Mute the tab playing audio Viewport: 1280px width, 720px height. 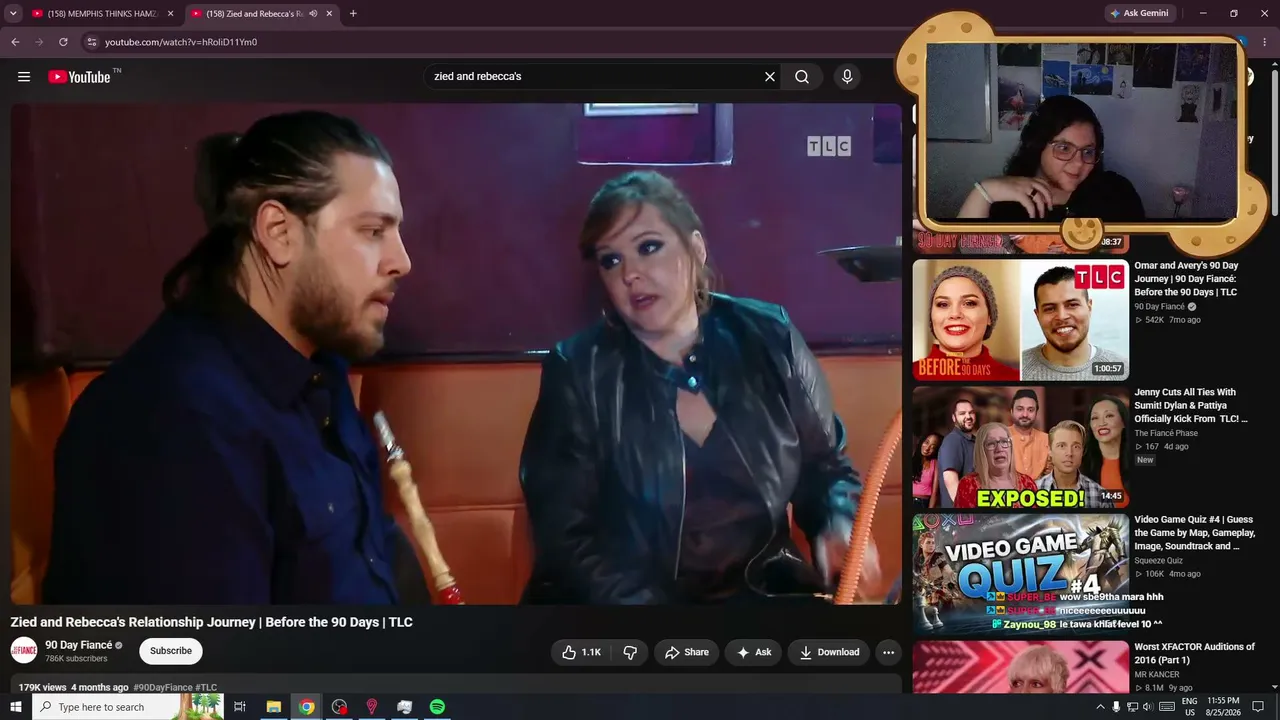tap(313, 14)
